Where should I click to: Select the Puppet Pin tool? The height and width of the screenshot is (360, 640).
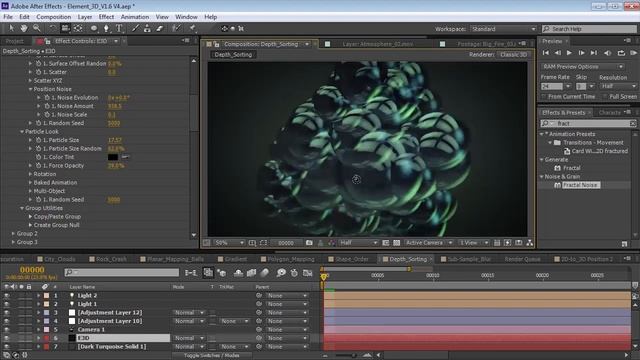[192, 28]
